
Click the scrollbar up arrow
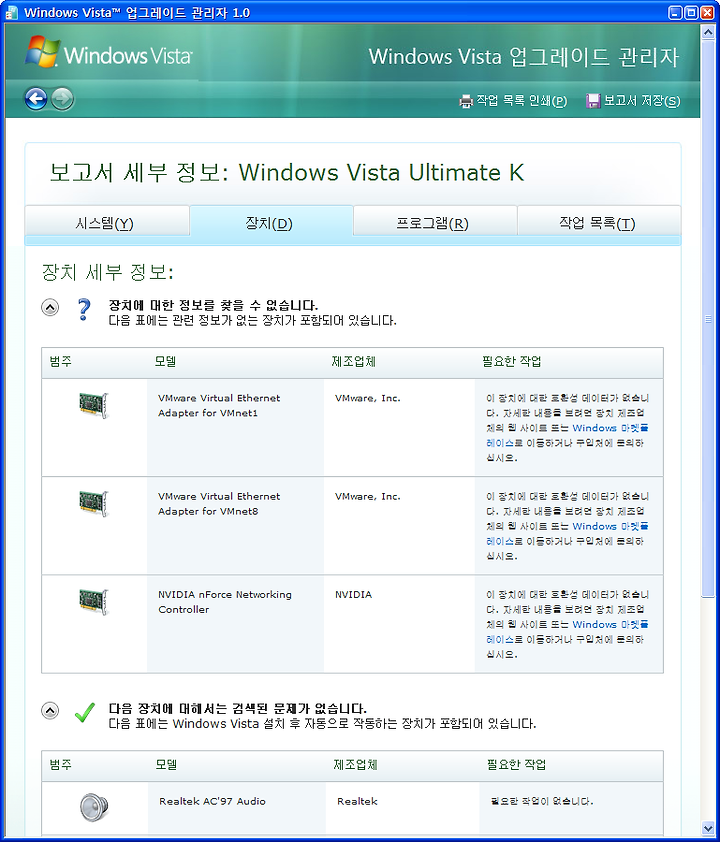click(x=708, y=31)
